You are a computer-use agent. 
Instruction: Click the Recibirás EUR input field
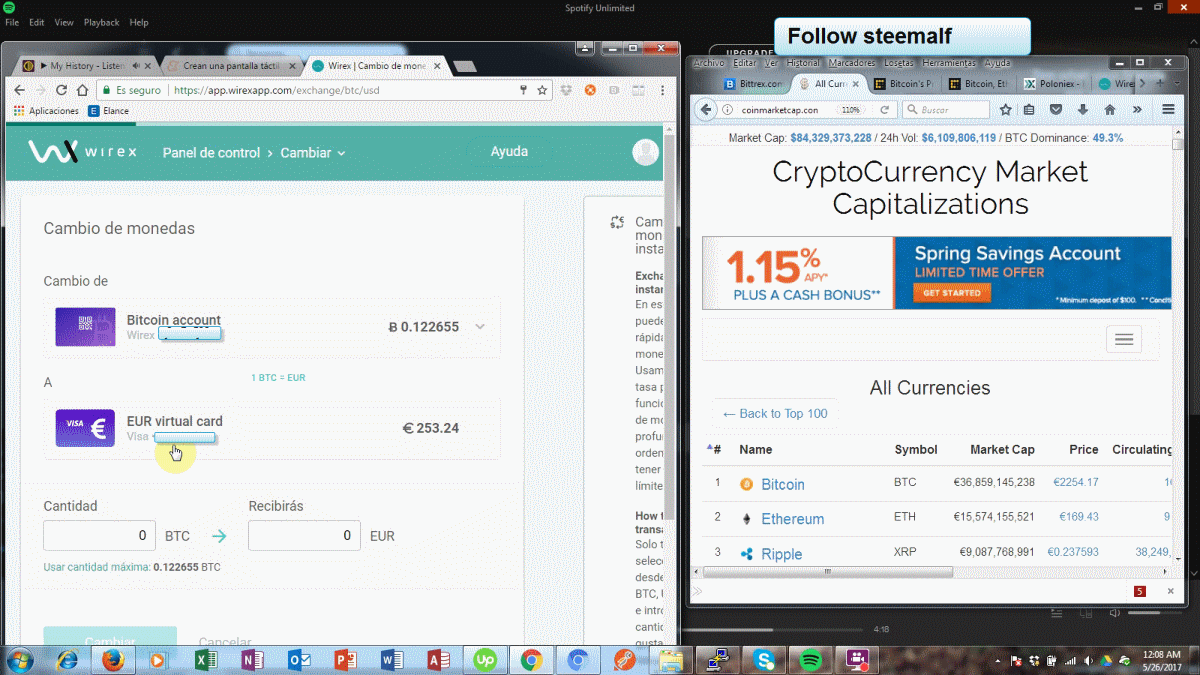point(304,536)
